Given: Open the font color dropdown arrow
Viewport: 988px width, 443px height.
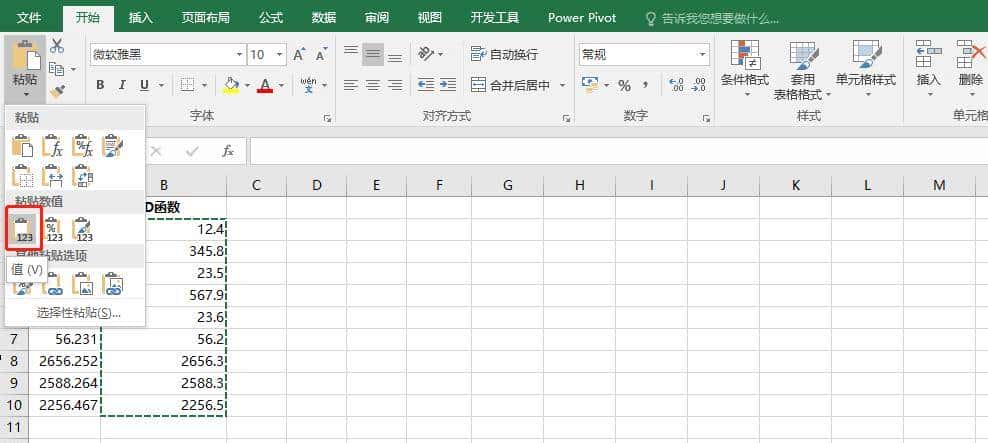Looking at the screenshot, I should pyautogui.click(x=282, y=85).
